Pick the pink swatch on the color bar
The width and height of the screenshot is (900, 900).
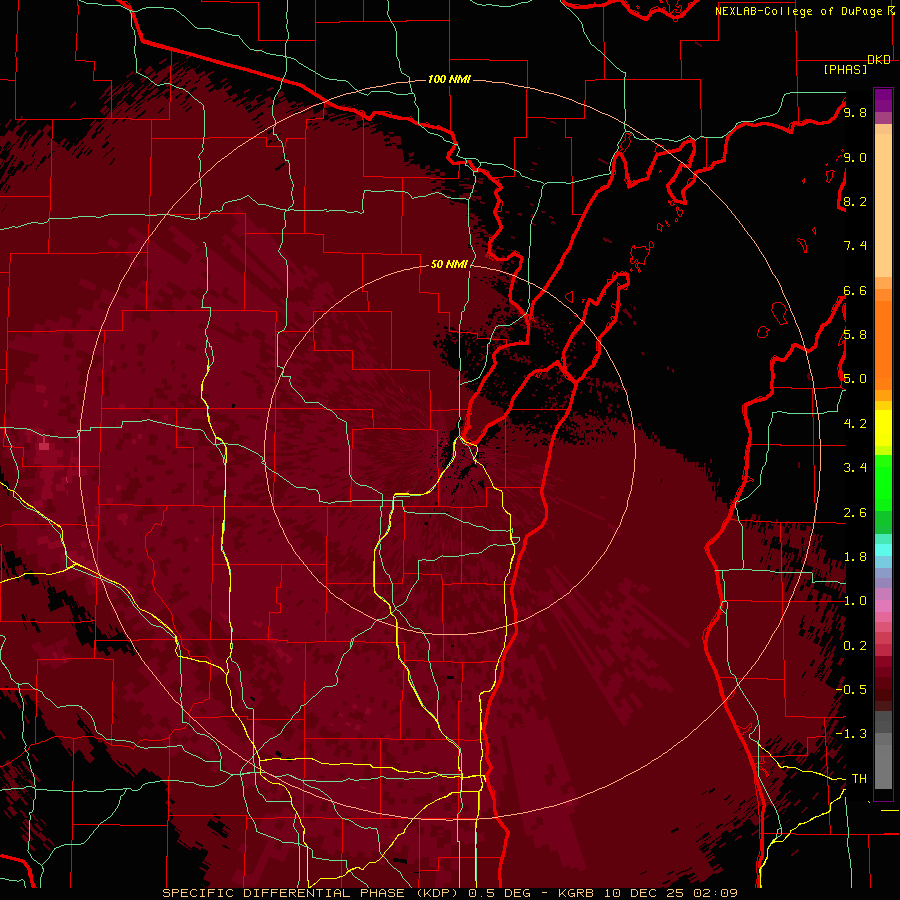click(x=883, y=606)
